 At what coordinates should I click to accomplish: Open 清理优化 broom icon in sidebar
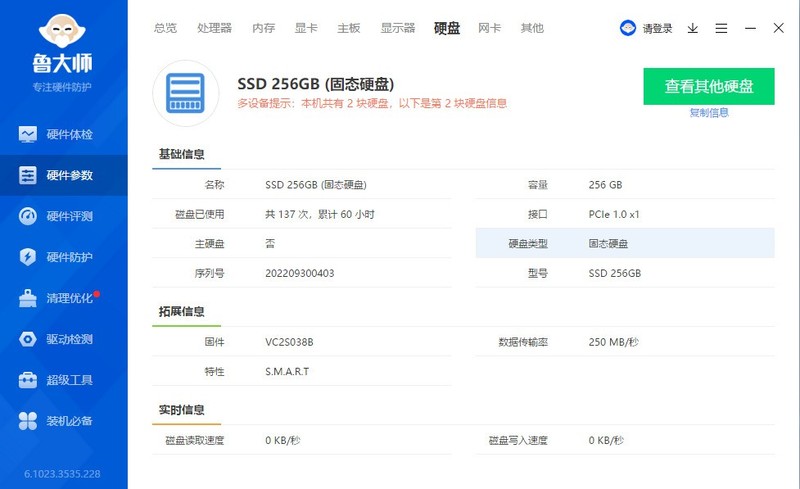pyautogui.click(x=28, y=298)
